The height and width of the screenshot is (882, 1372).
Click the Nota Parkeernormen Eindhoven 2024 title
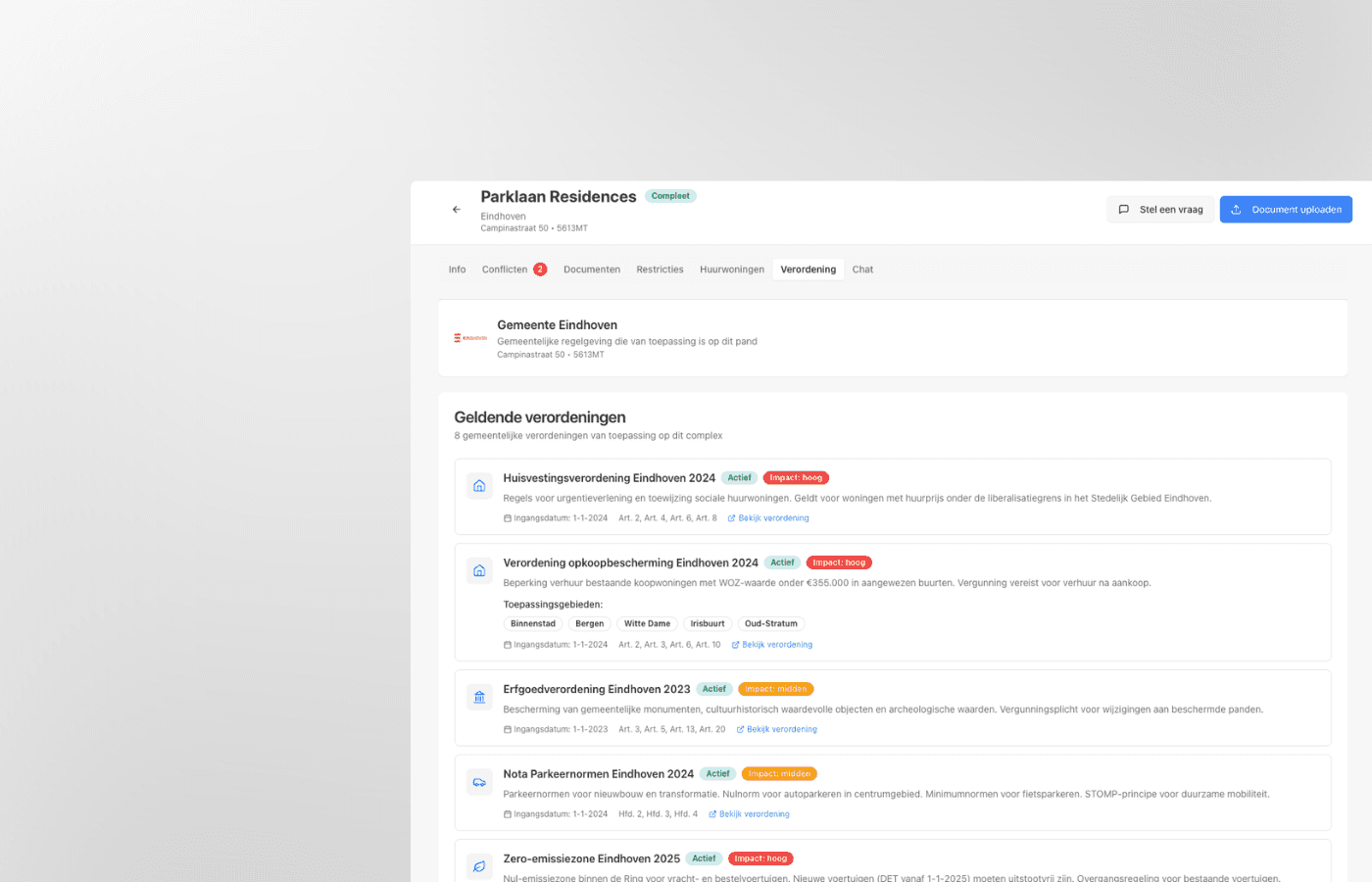point(599,774)
